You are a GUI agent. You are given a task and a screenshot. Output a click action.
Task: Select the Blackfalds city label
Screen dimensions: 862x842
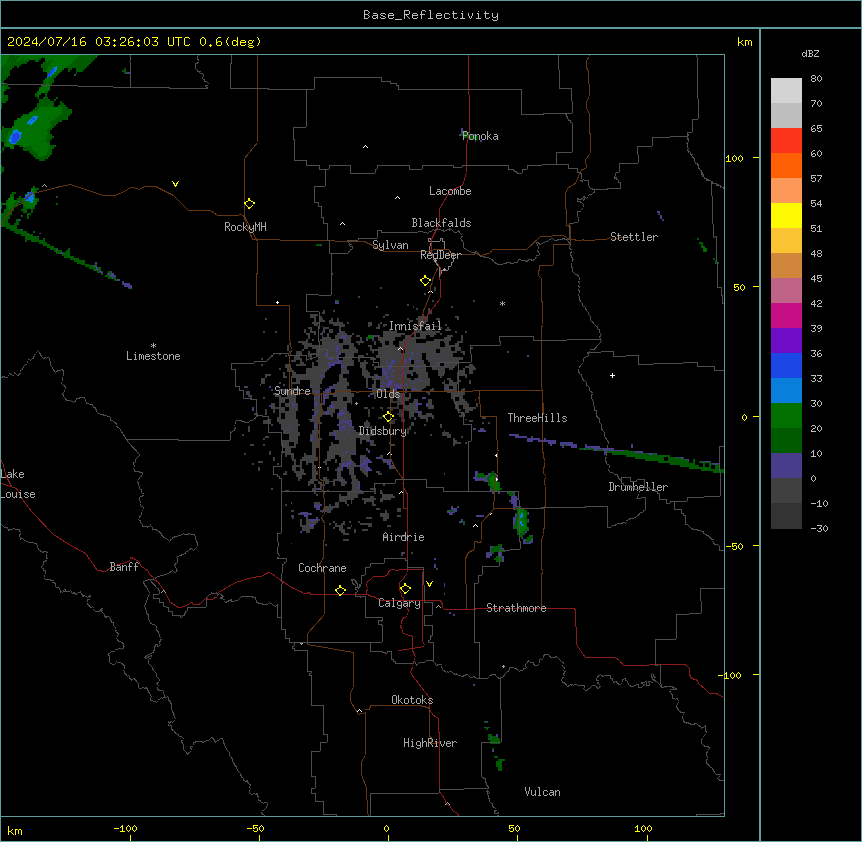coord(441,223)
